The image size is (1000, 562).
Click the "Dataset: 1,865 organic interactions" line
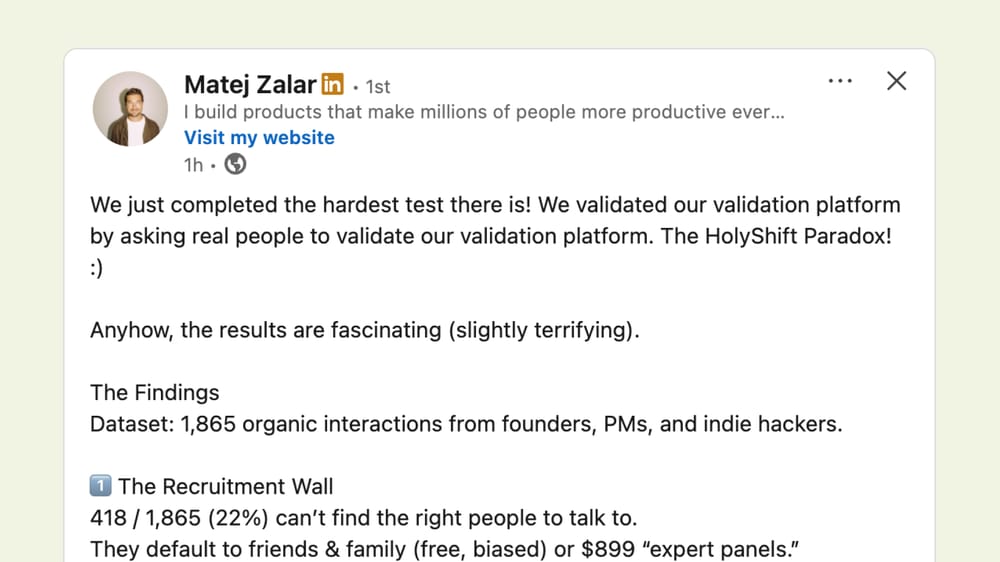pyautogui.click(x=466, y=424)
